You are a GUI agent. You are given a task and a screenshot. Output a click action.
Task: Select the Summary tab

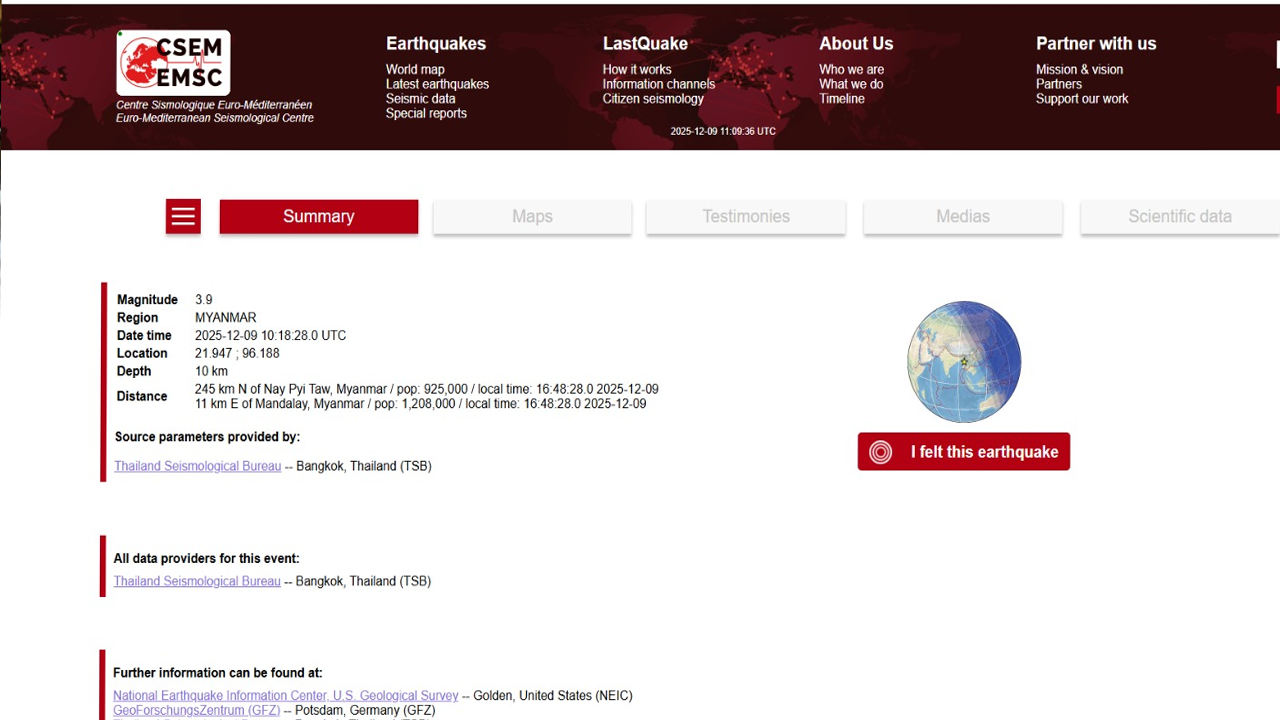coord(319,216)
